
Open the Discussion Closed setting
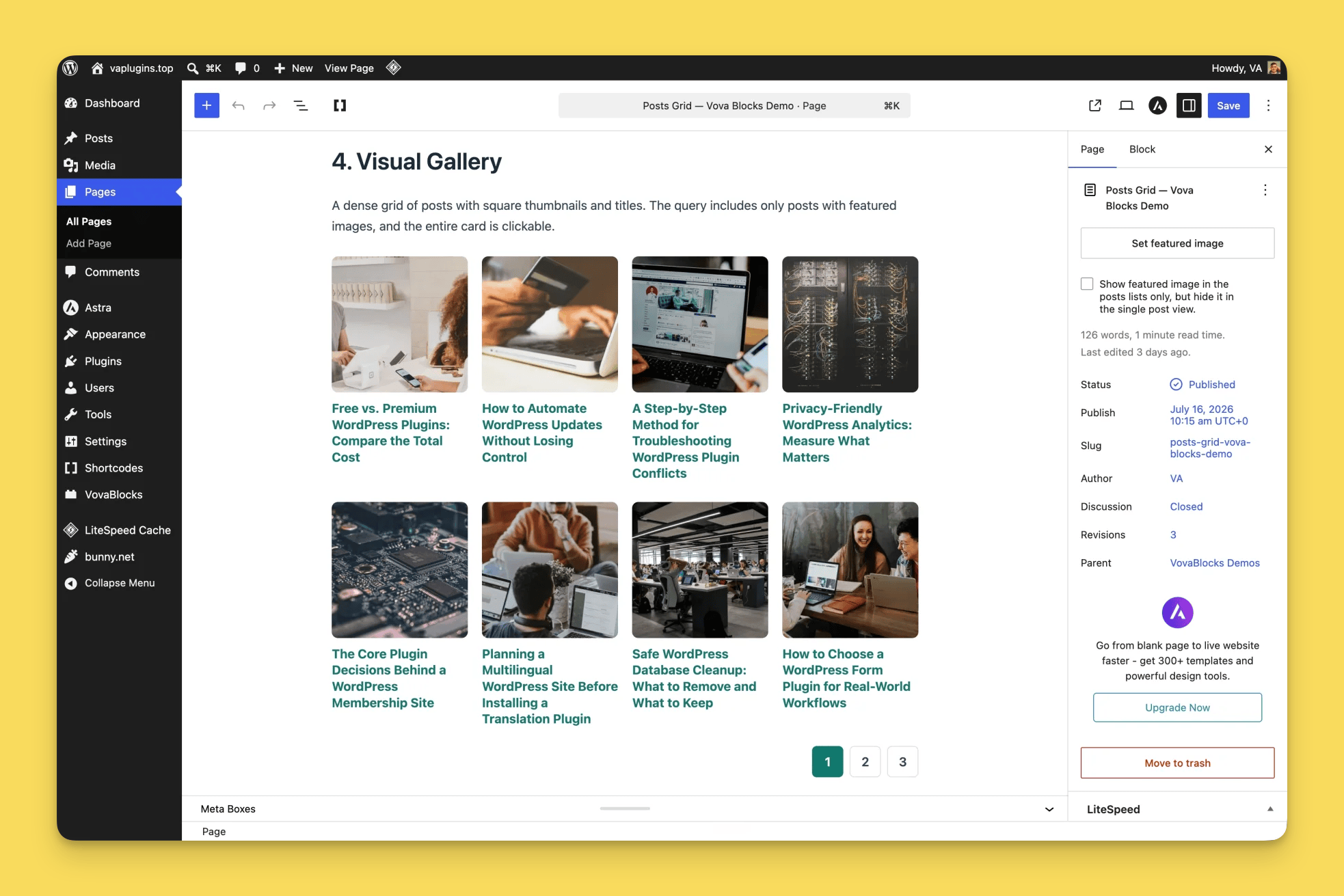tap(1186, 506)
